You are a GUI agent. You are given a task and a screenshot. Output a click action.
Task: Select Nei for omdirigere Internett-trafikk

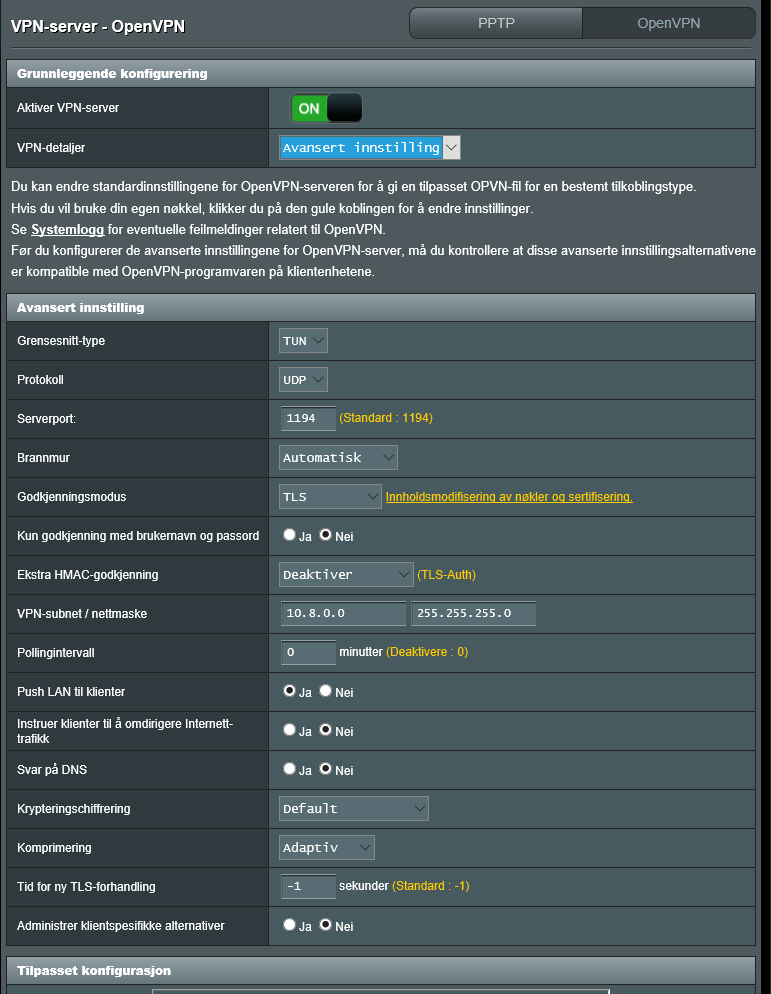[325, 730]
